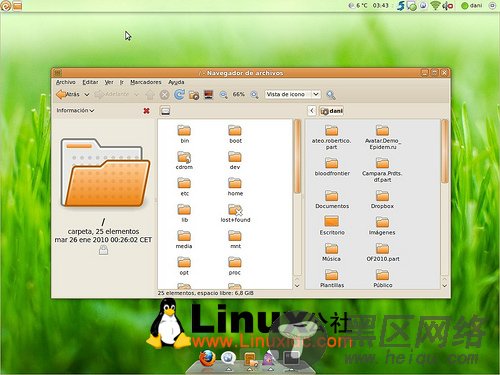Launch Firefox from the dock

[207, 358]
